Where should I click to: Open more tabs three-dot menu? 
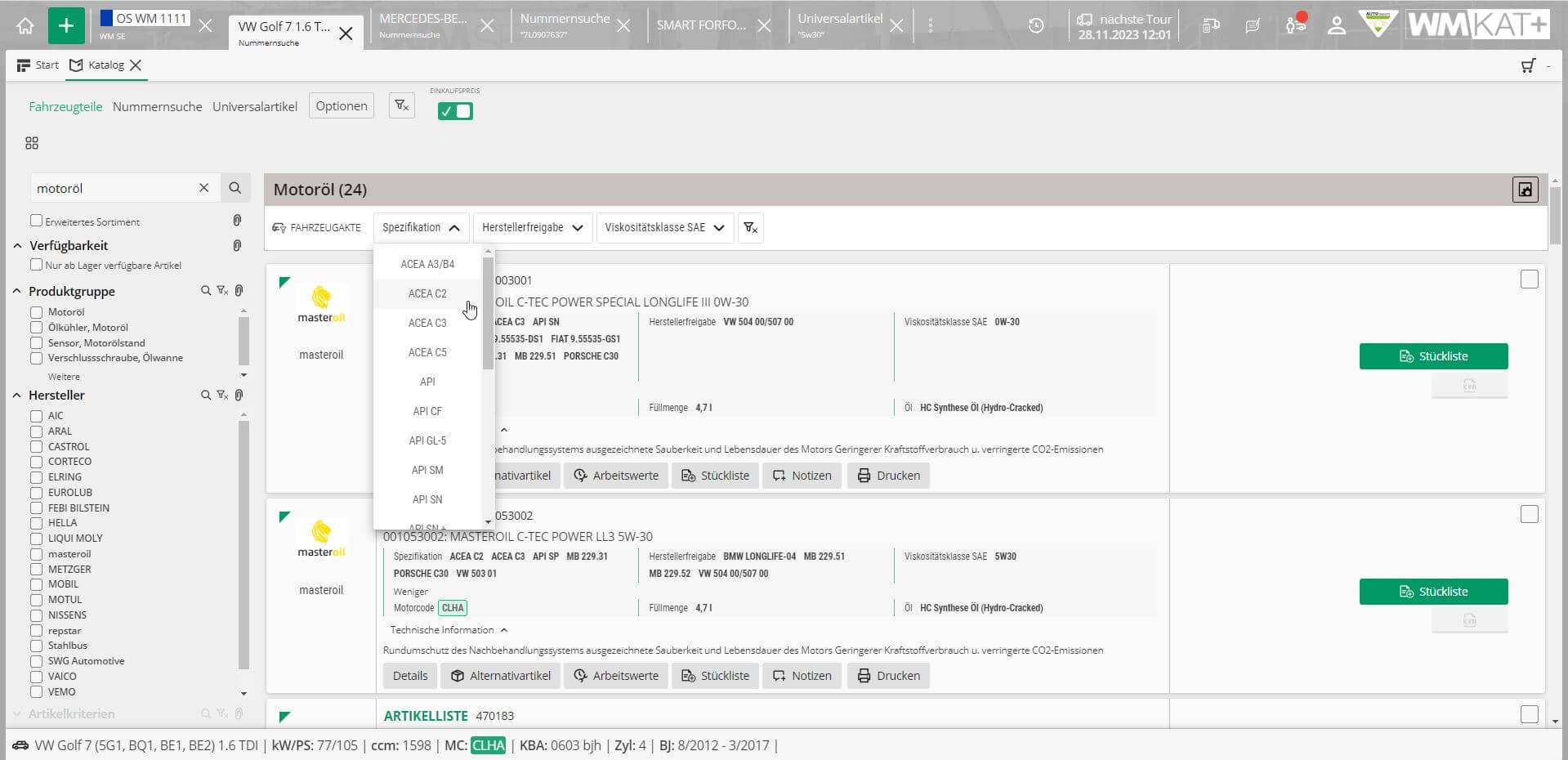(930, 25)
